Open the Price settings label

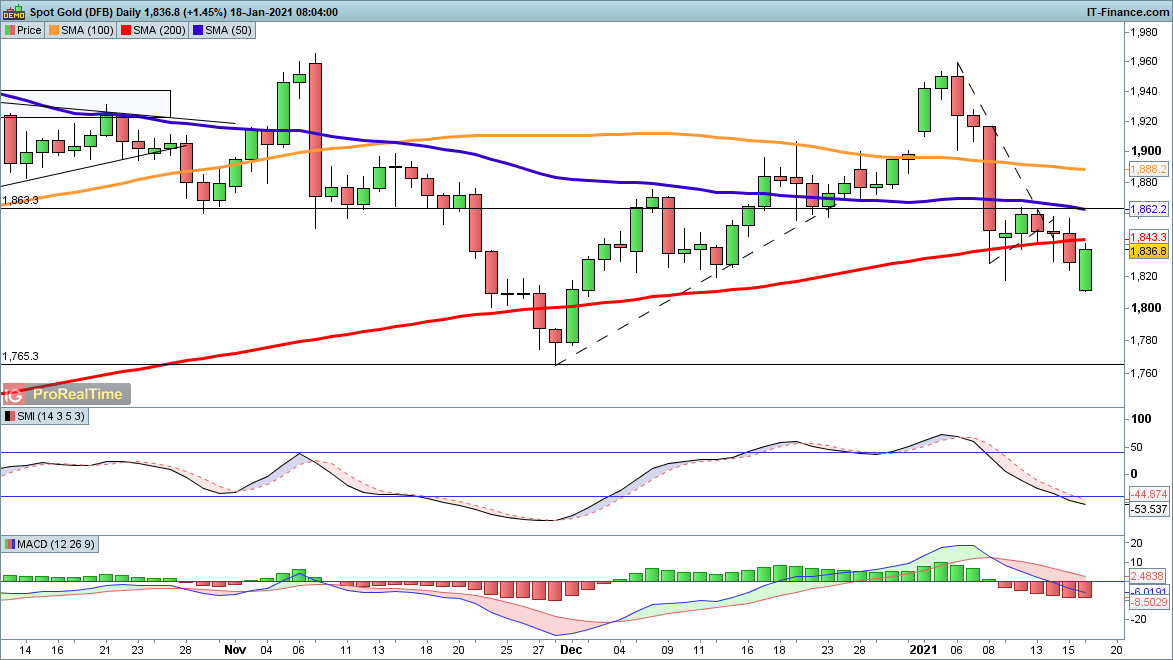pyautogui.click(x=29, y=30)
